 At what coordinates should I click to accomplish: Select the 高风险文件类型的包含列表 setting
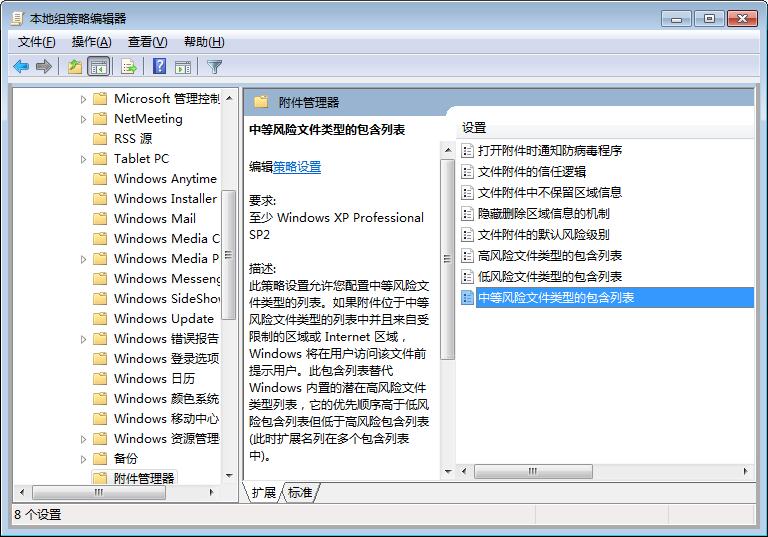point(550,256)
